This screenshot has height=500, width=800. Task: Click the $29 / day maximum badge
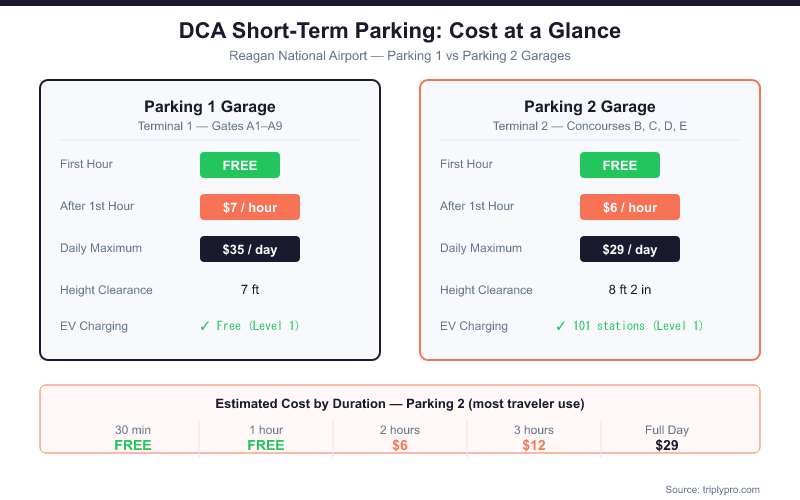(x=630, y=249)
